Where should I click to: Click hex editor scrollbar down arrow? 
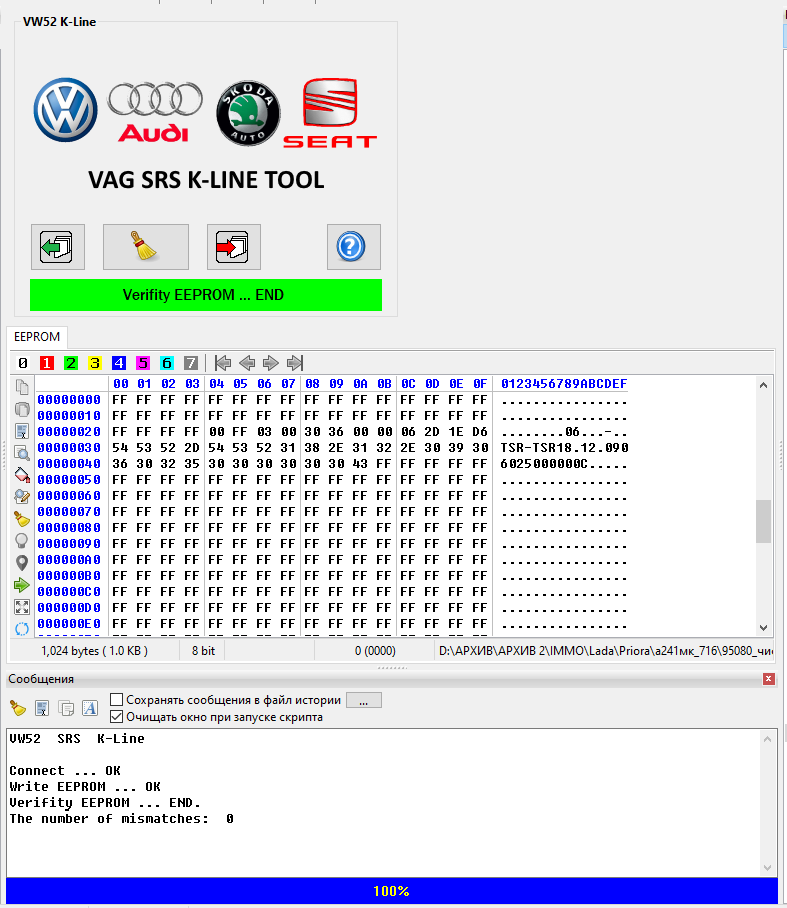pyautogui.click(x=763, y=628)
